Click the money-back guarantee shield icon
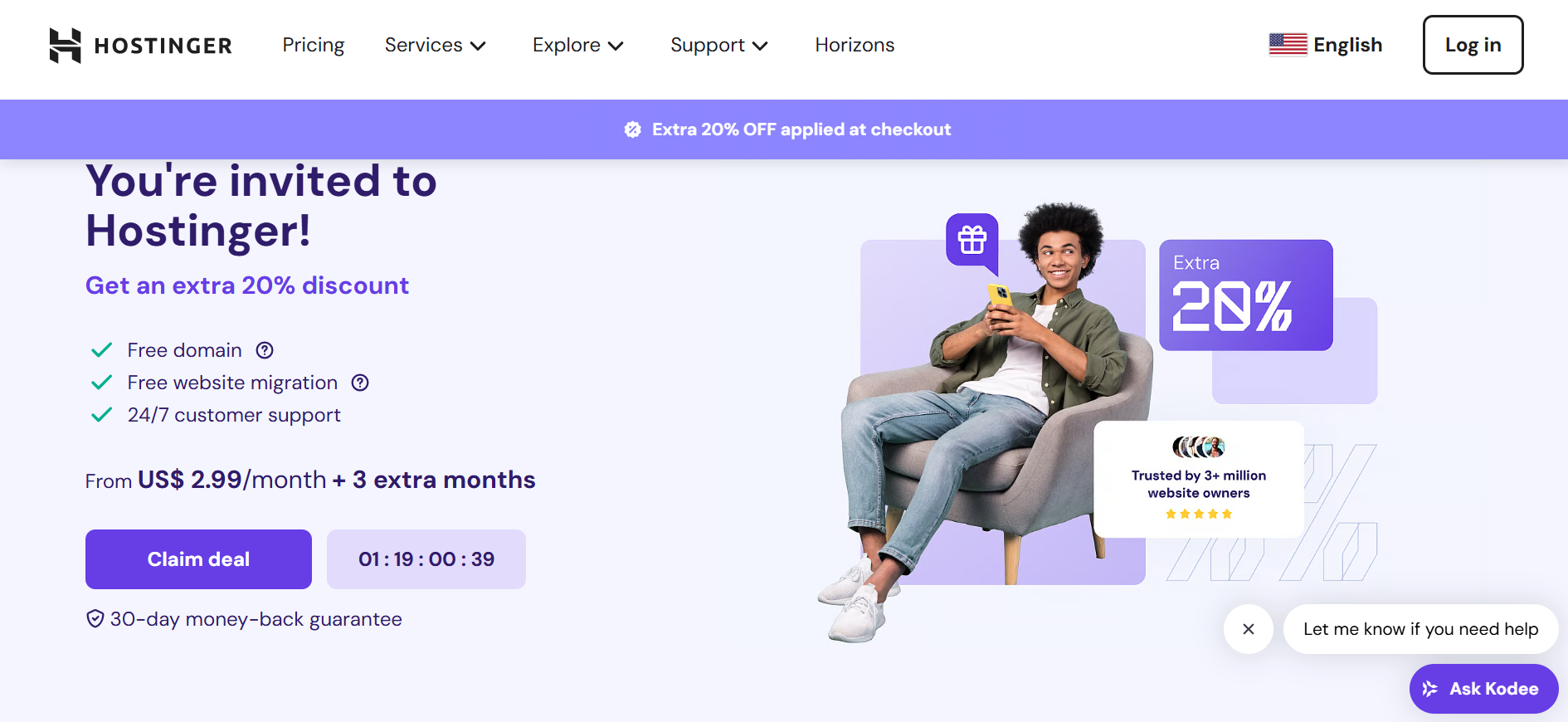1568x722 pixels. [x=95, y=619]
